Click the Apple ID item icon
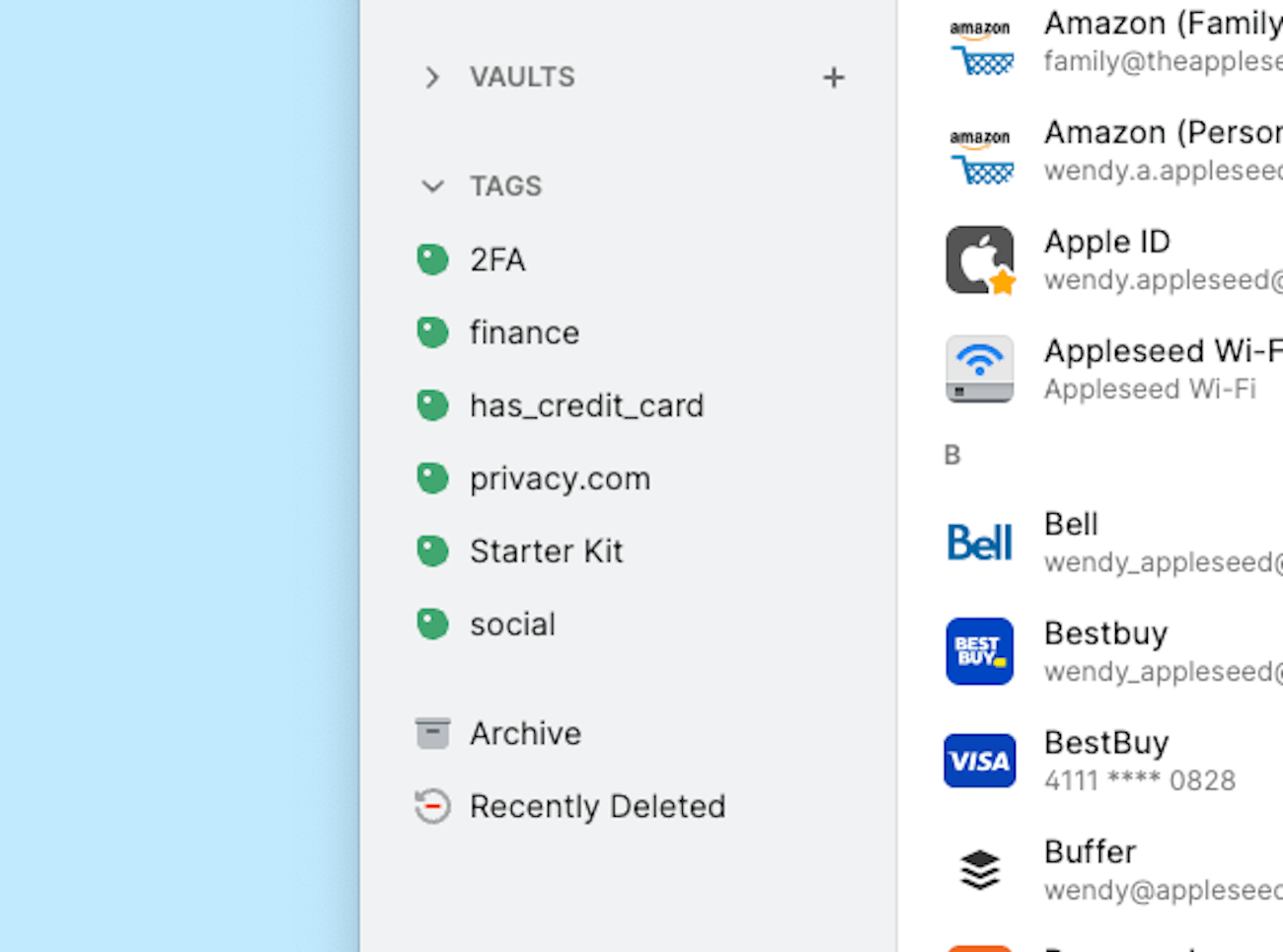 coord(979,259)
